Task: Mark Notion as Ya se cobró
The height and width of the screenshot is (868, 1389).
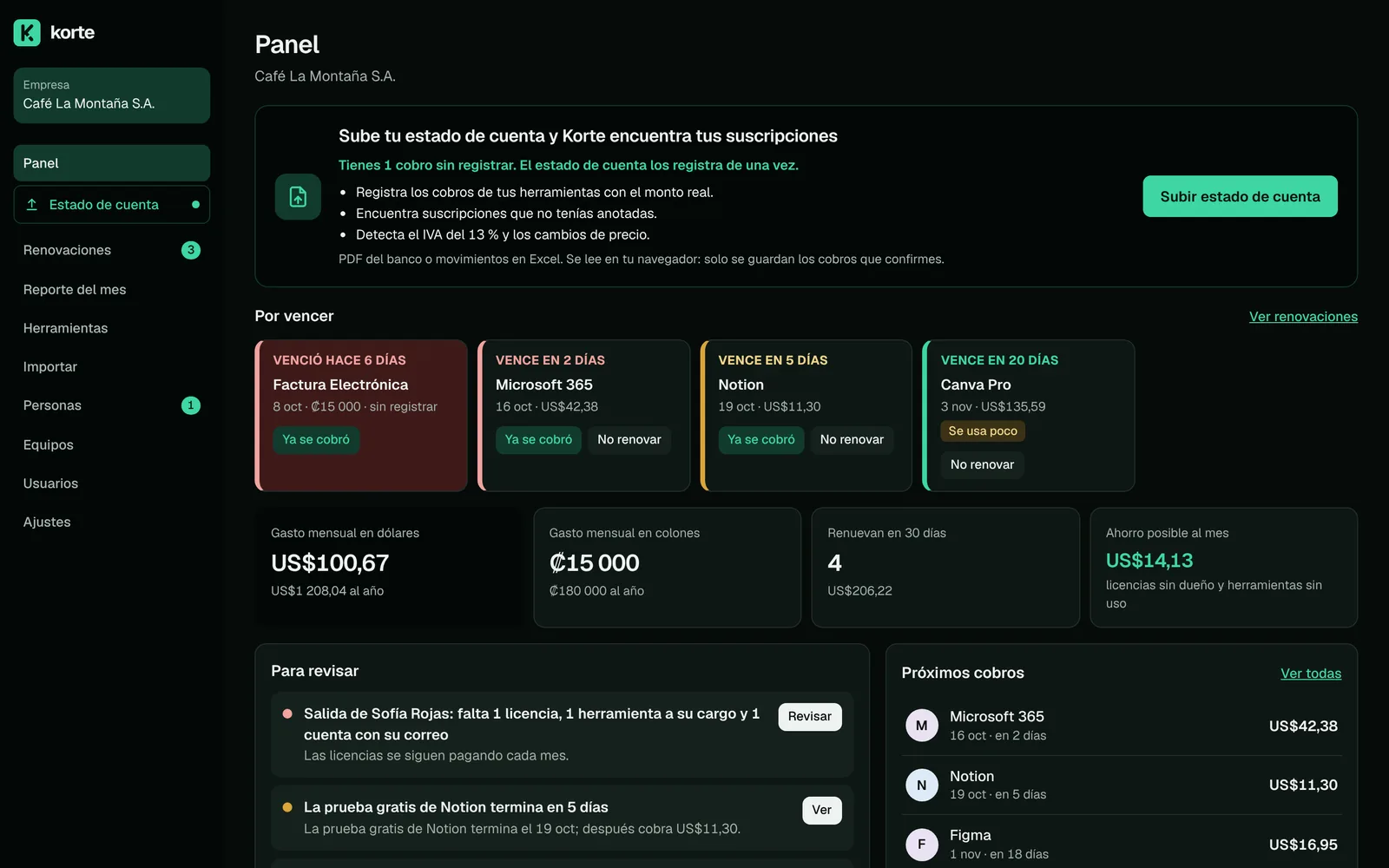Action: [761, 440]
